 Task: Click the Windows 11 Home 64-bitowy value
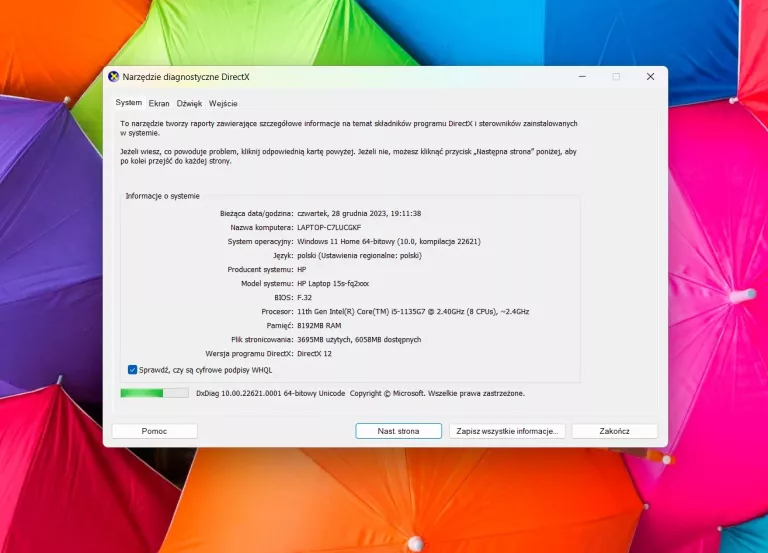pyautogui.click(x=389, y=241)
